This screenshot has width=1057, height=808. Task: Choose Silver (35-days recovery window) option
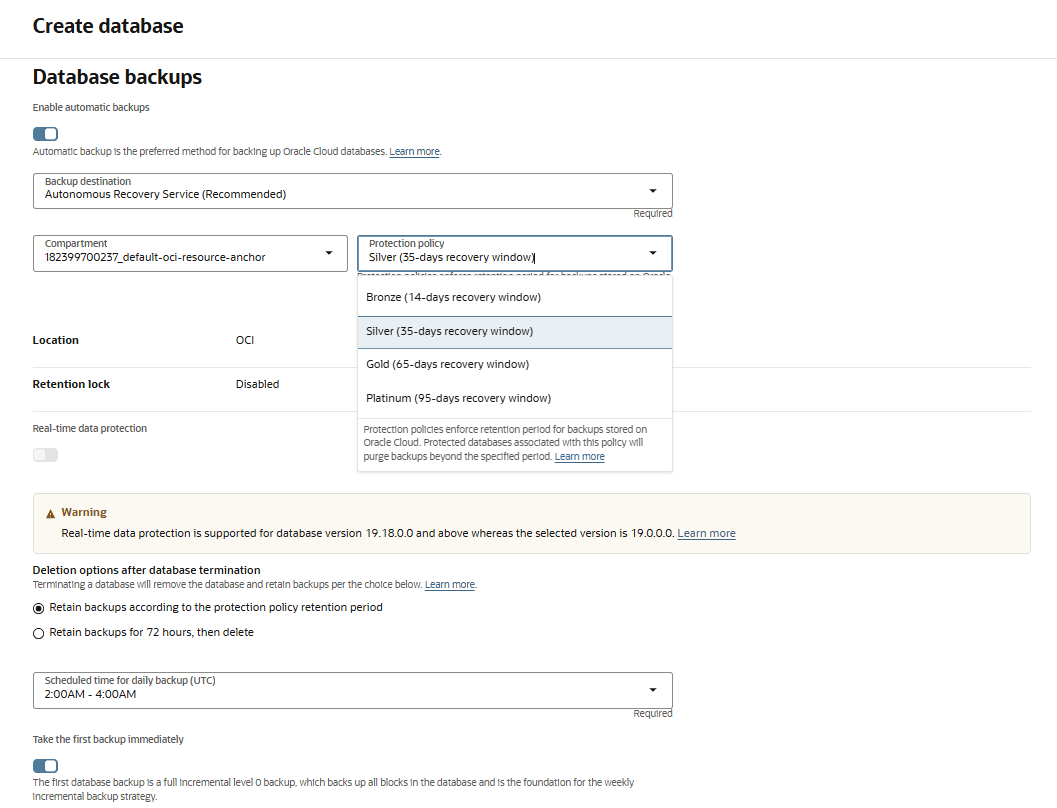(x=449, y=331)
